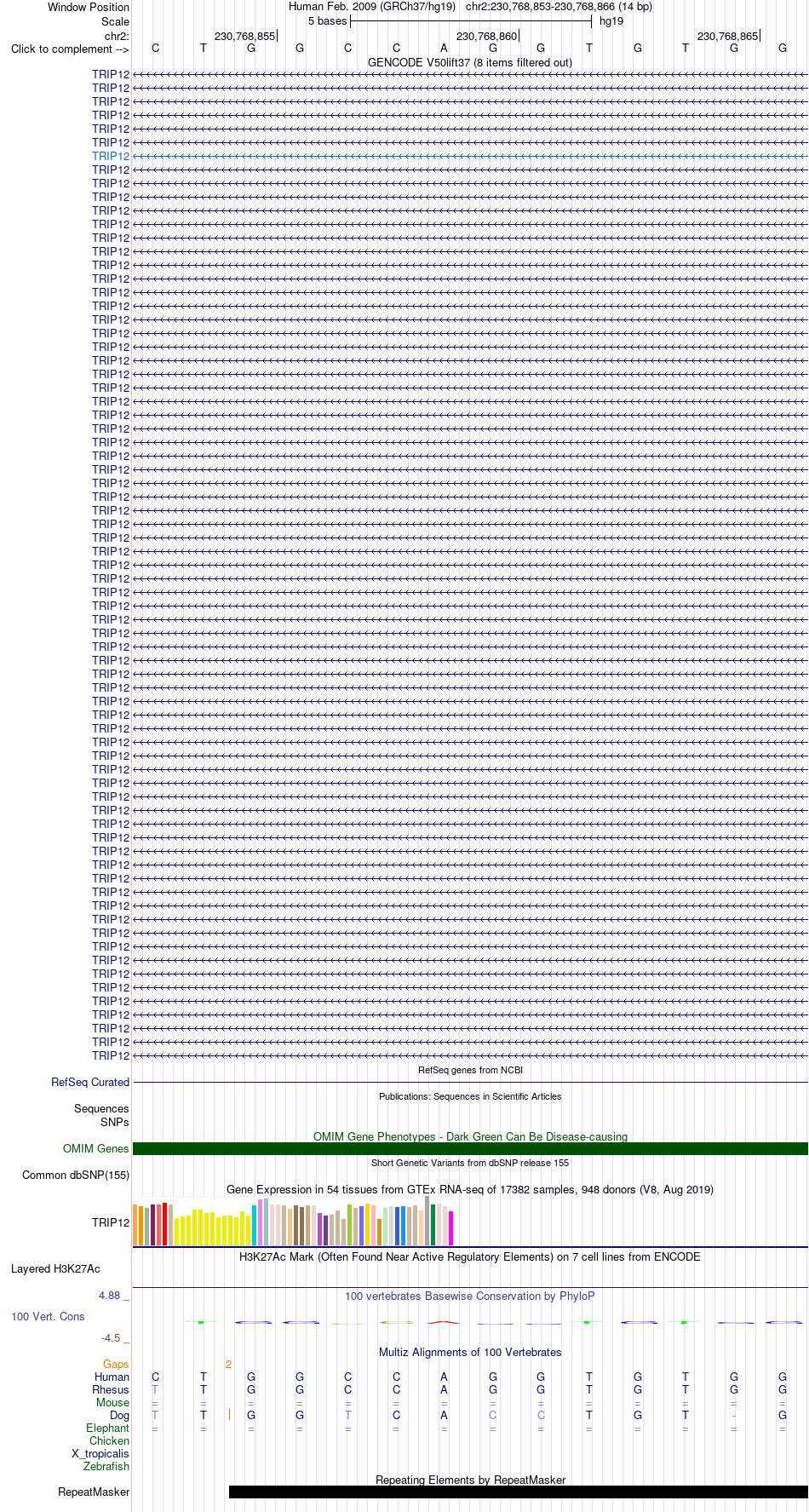Viewport: 809px width, 1512px height.
Task: Click the 'RefSeq genes from NCBI' title
Action: point(470,1070)
